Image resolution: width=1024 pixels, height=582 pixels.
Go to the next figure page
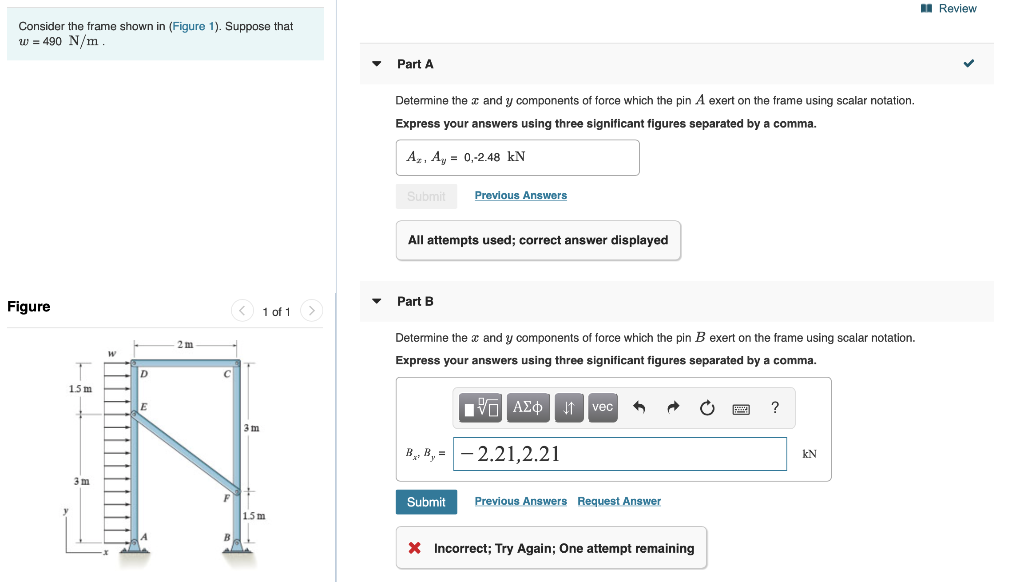click(311, 311)
